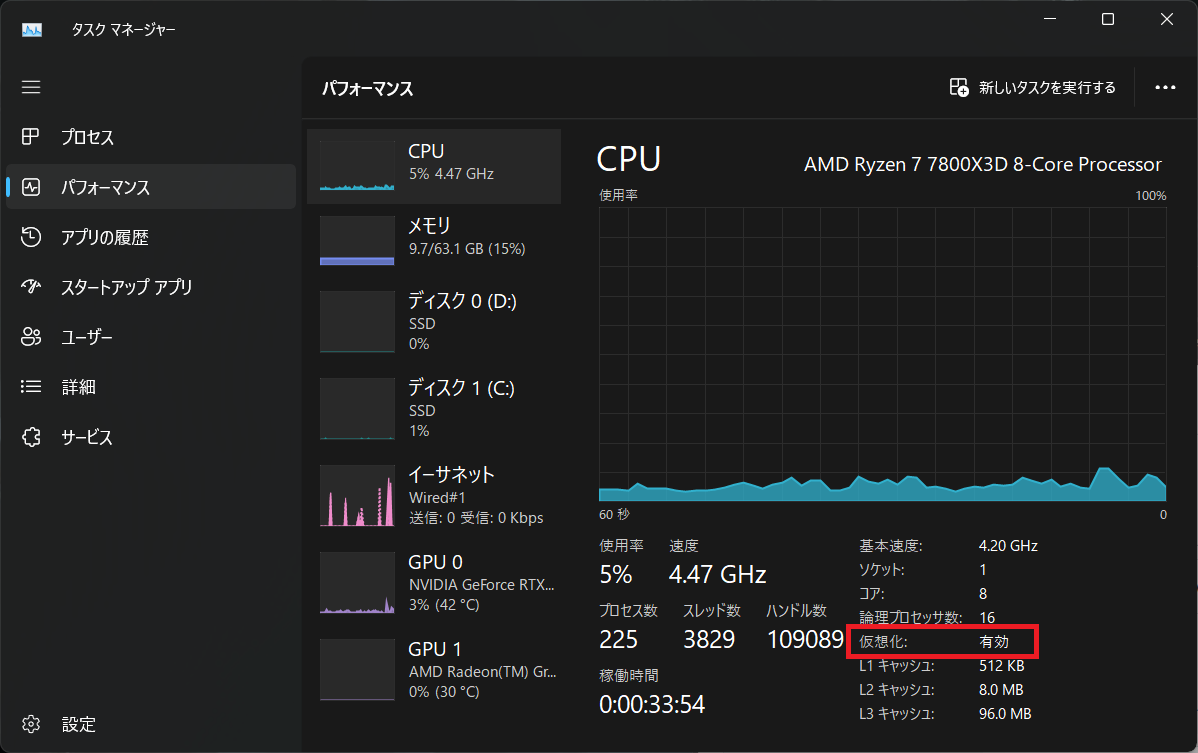Click the Task Manager app icon in title bar

click(x=32, y=30)
